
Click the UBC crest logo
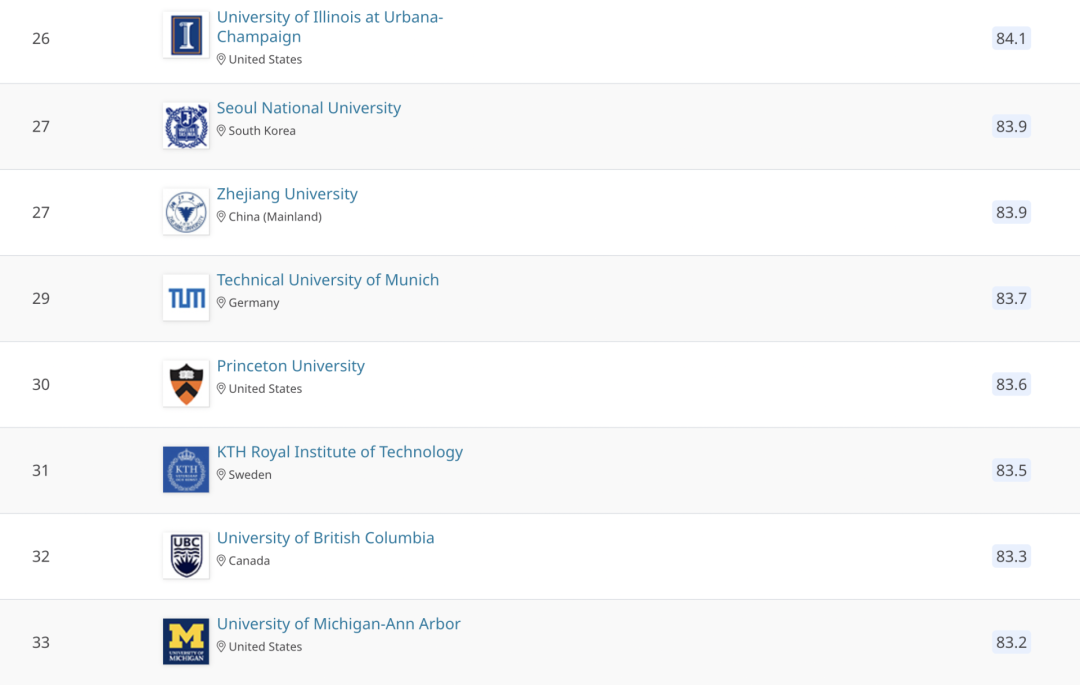(186, 556)
